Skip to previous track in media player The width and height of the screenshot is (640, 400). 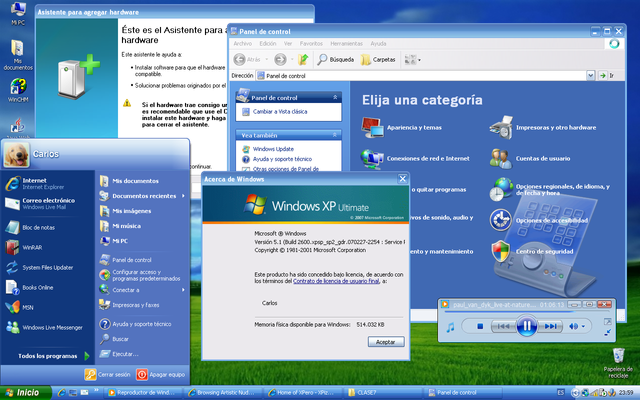(x=503, y=326)
